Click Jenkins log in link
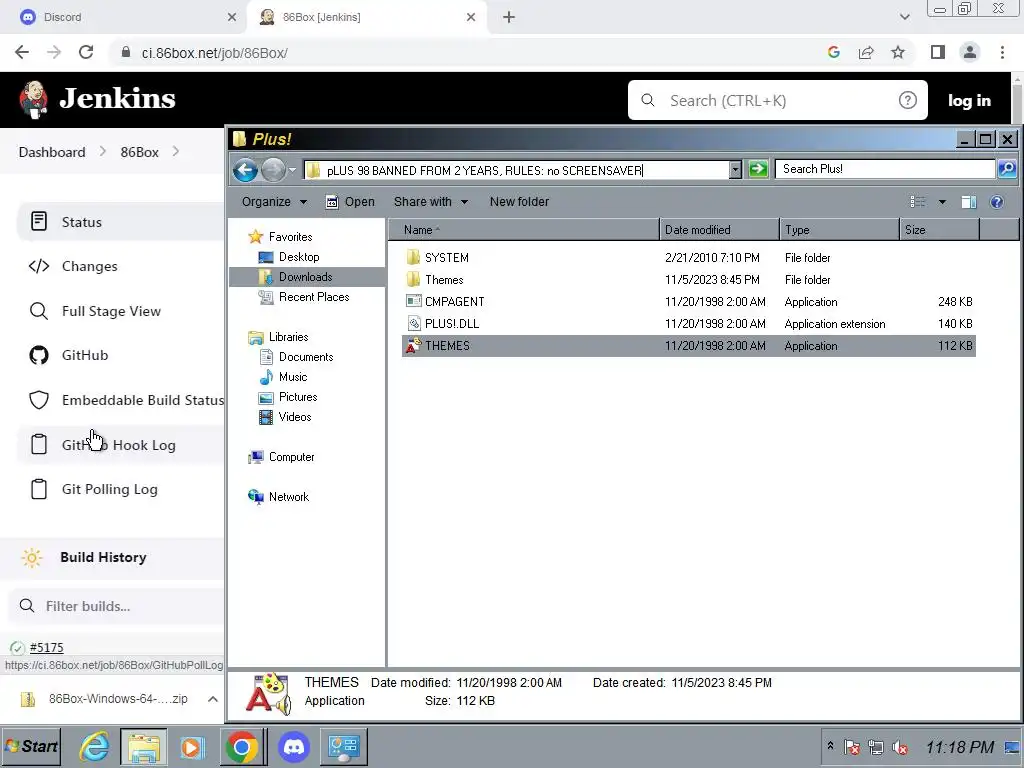Viewport: 1024px width, 768px height. (969, 101)
